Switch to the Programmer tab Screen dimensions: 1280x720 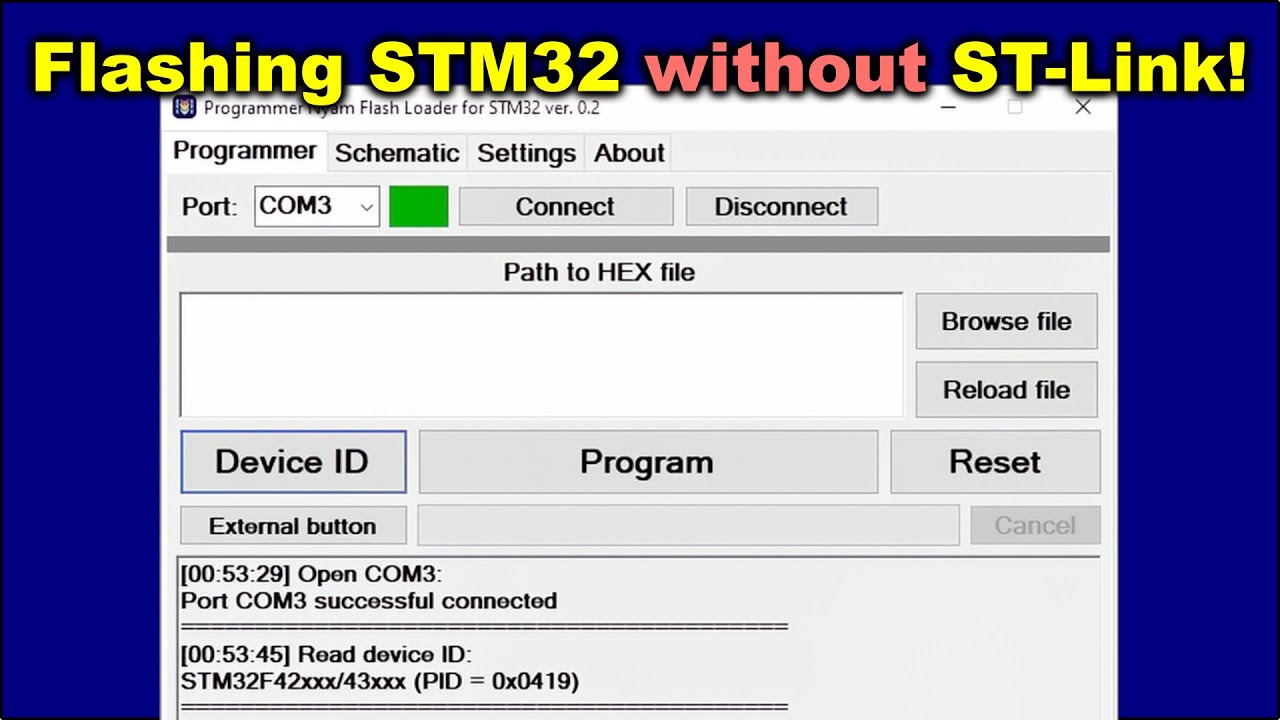pos(245,151)
